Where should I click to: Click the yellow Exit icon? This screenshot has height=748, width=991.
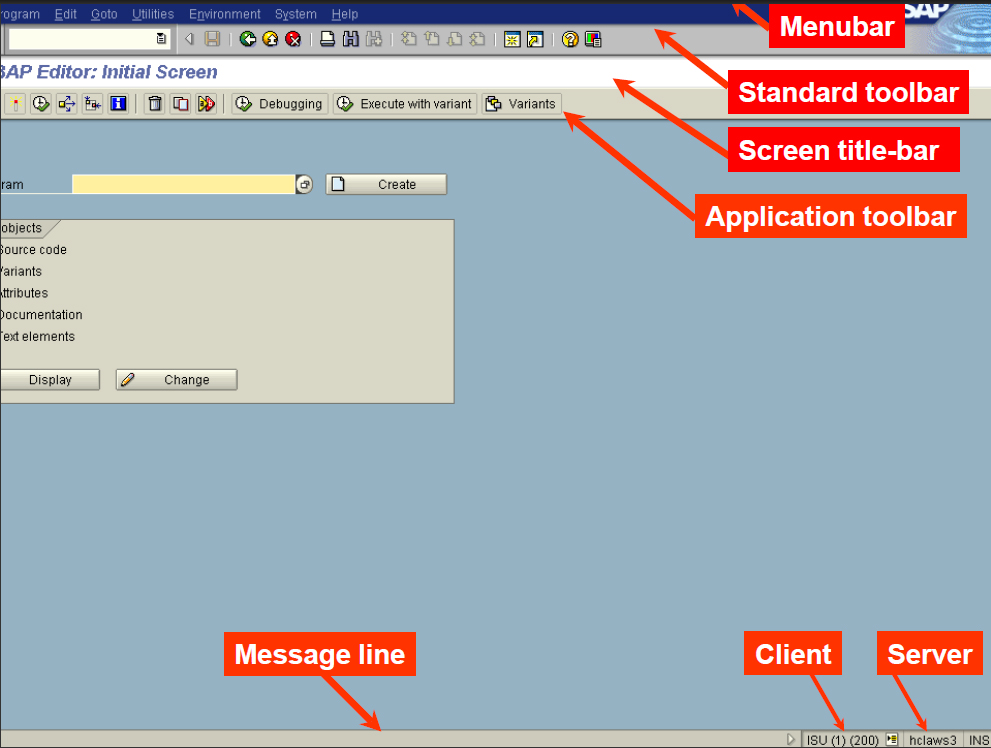point(271,39)
